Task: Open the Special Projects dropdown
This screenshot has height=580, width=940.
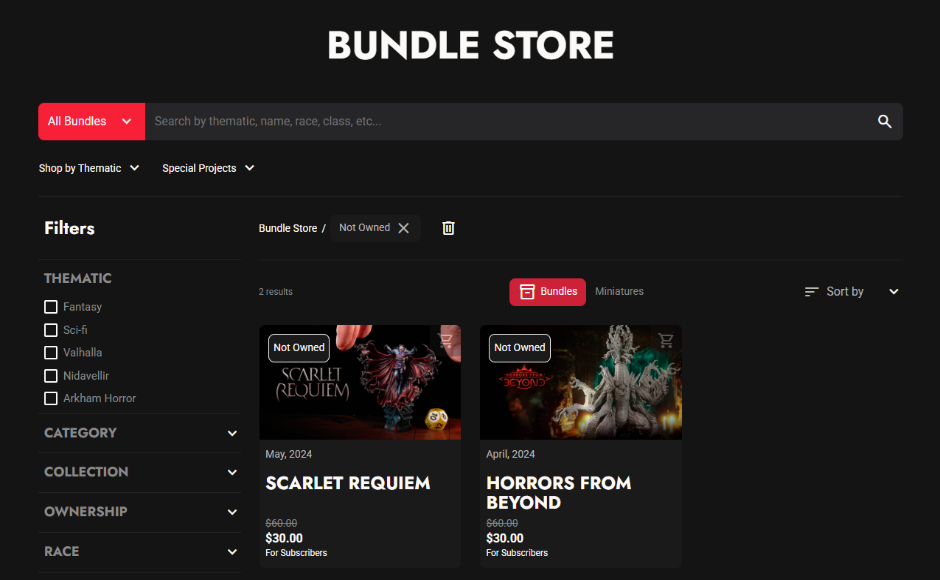Action: click(208, 168)
